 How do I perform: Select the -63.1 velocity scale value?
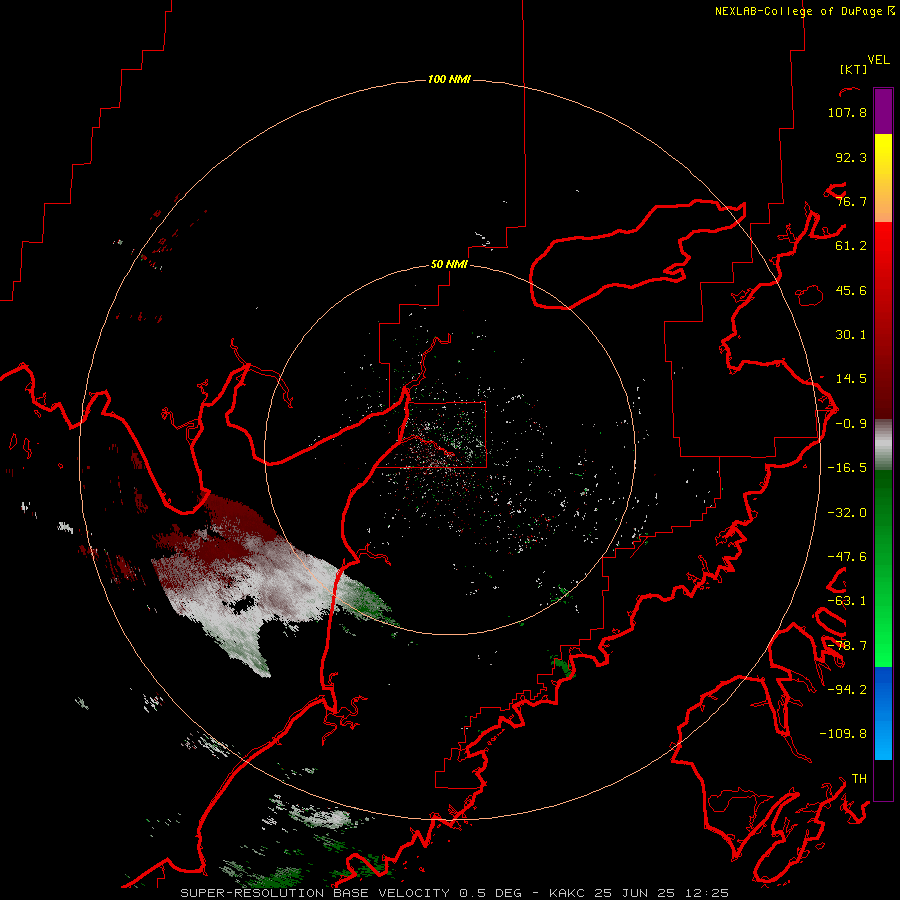coord(847,601)
